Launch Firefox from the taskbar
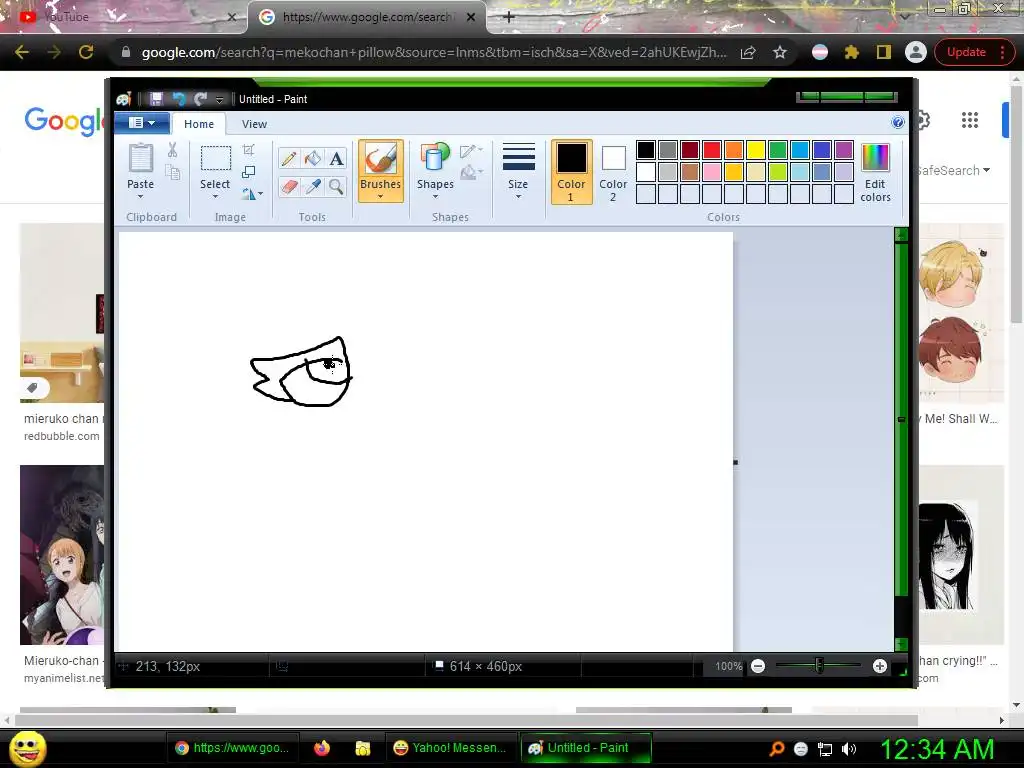This screenshot has height=768, width=1024. point(321,748)
